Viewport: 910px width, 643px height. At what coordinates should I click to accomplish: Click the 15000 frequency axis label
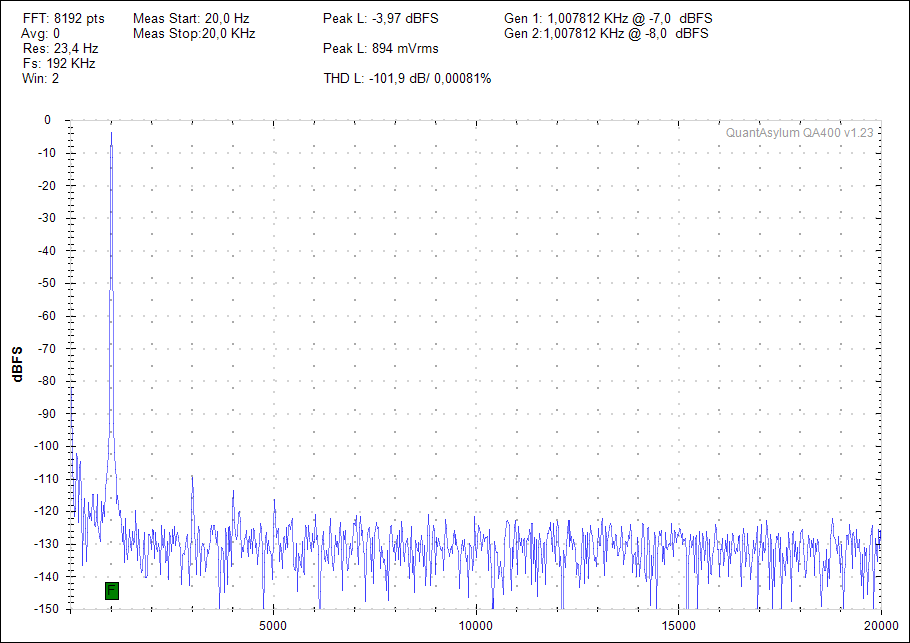(678, 626)
